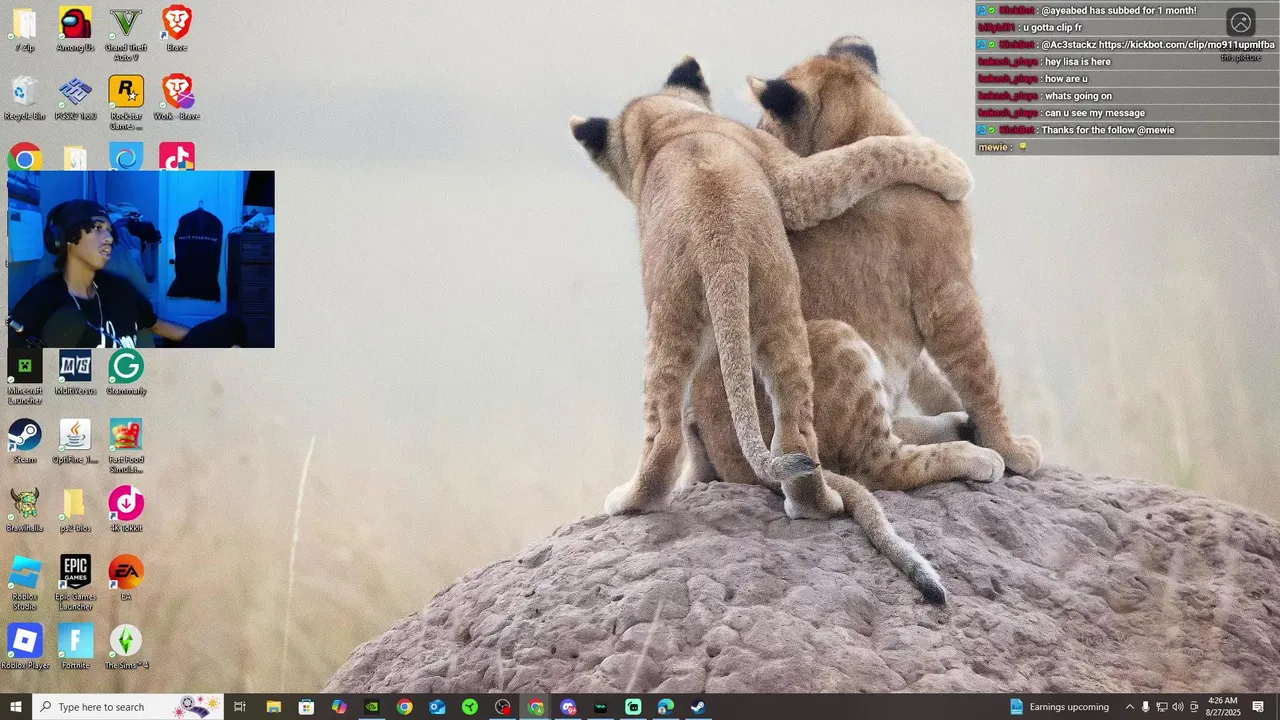Open Grand Theft Auto V desktop icon
The image size is (1280, 720).
[x=126, y=34]
